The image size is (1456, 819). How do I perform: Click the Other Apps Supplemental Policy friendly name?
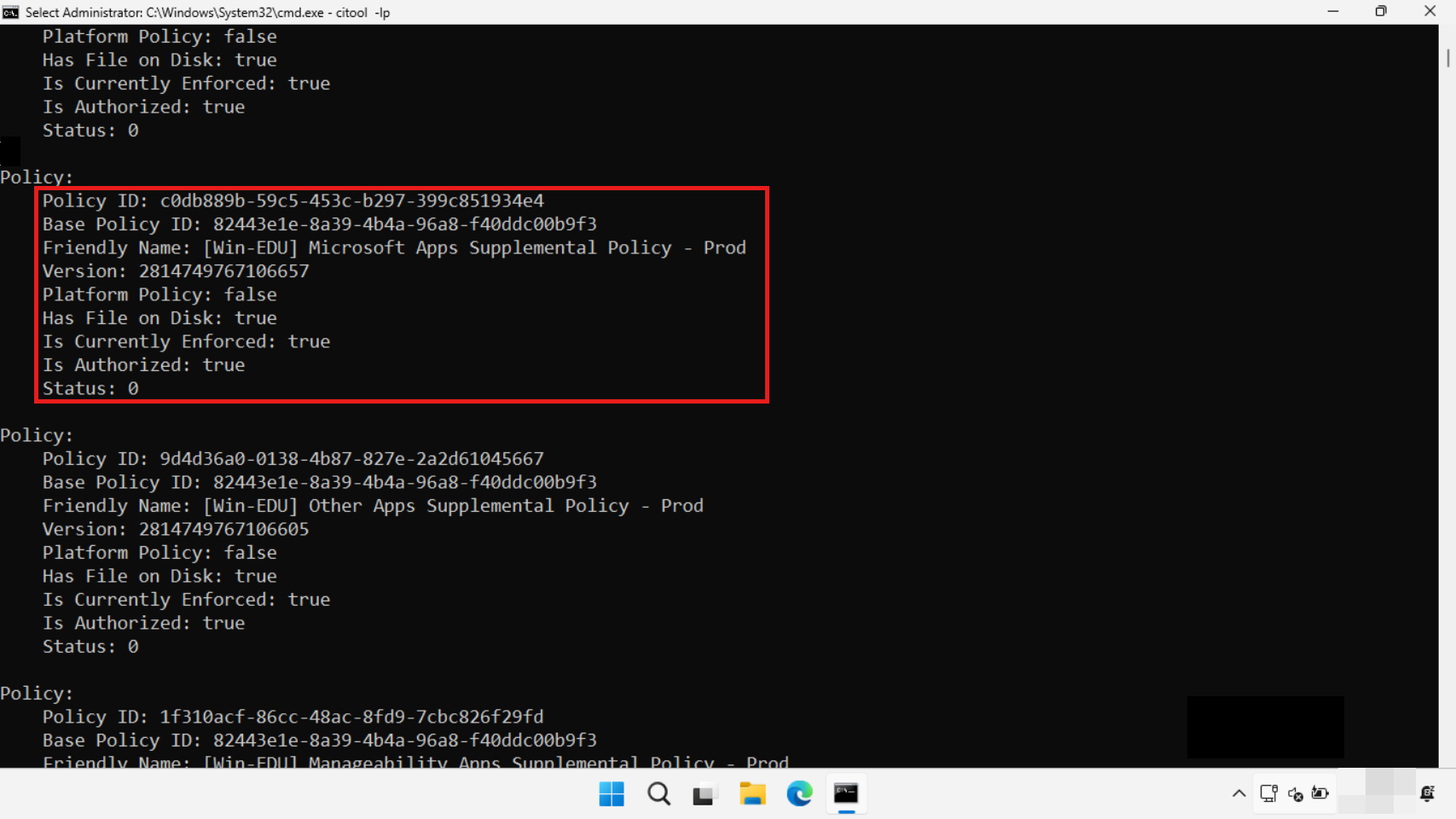373,506
